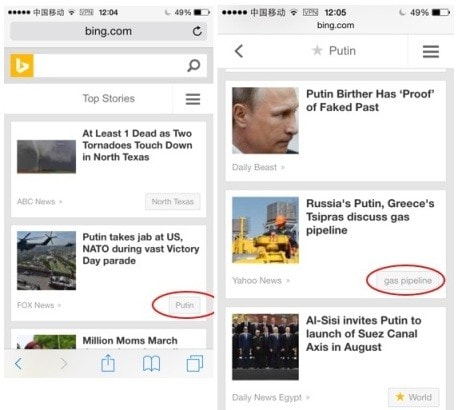
Task: Open the North Texas tornadoes headline
Action: (x=137, y=145)
